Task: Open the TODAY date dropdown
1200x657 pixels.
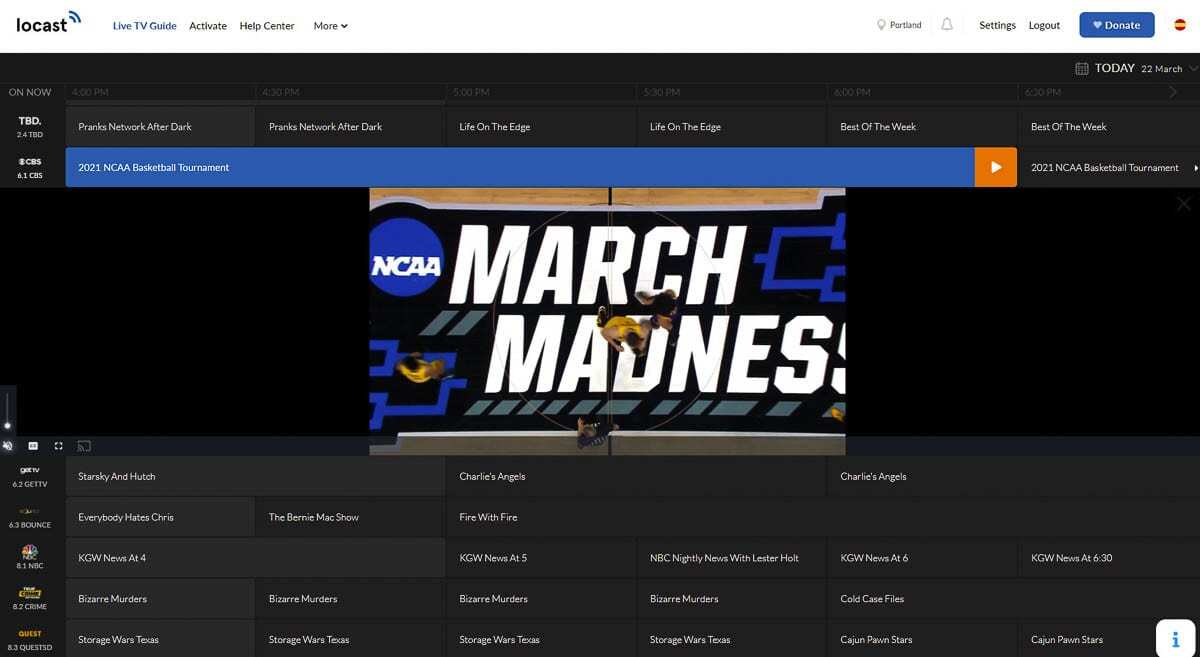Action: point(1137,68)
